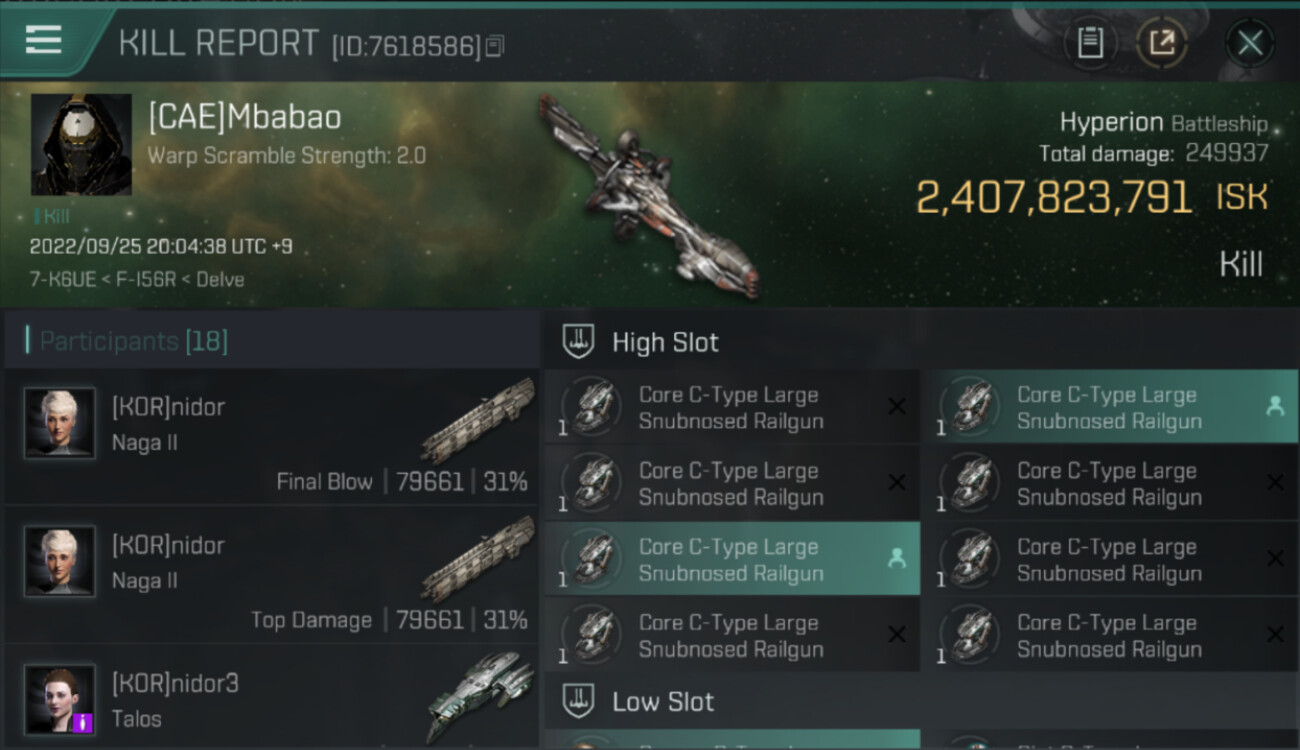This screenshot has width=1300, height=750.
Task: Open the info badge on nidor3 portrait
Action: [x=84, y=722]
